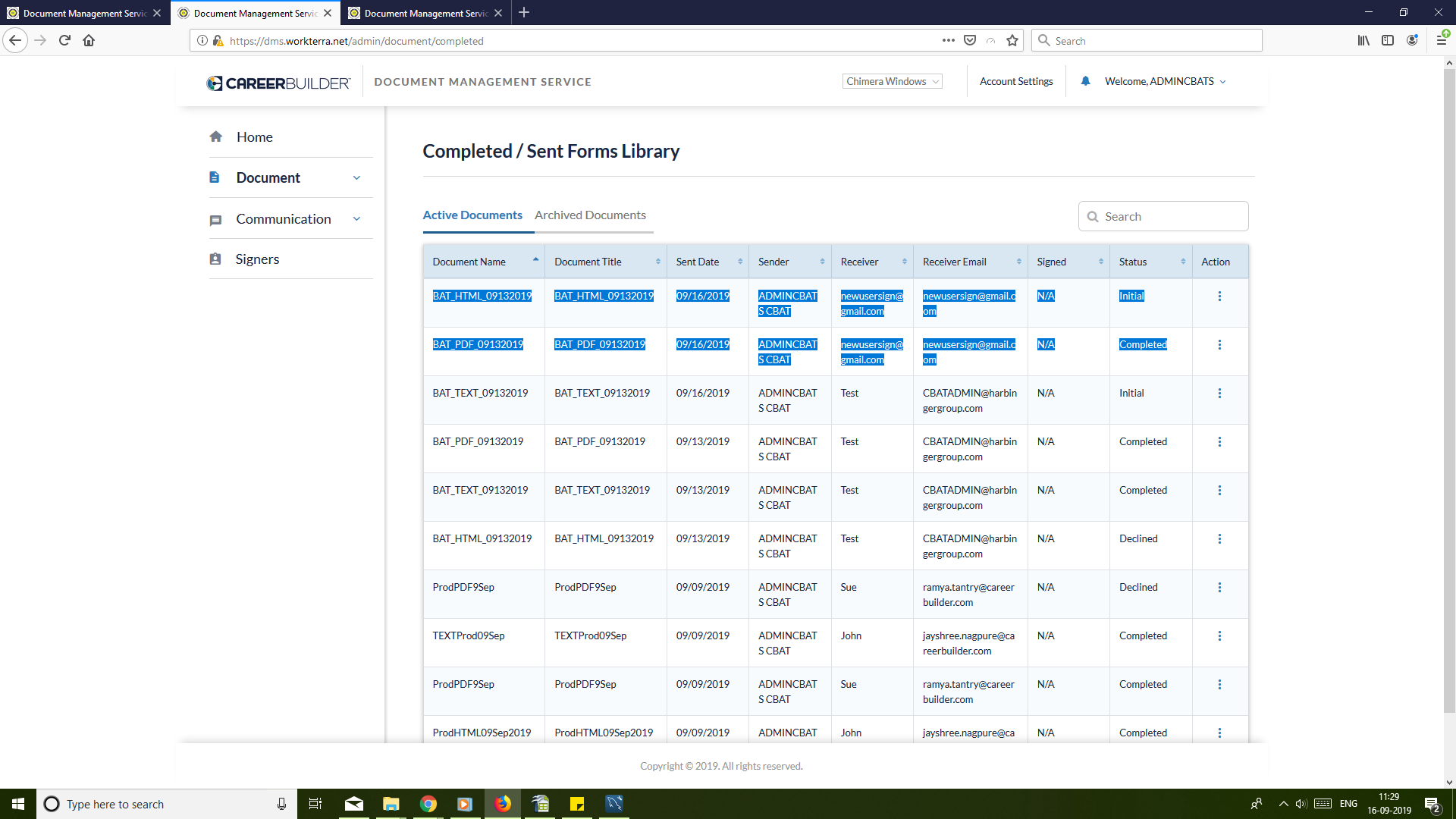Image resolution: width=1456 pixels, height=819 pixels.
Task: Switch to Archived Documents tab
Action: click(x=590, y=215)
